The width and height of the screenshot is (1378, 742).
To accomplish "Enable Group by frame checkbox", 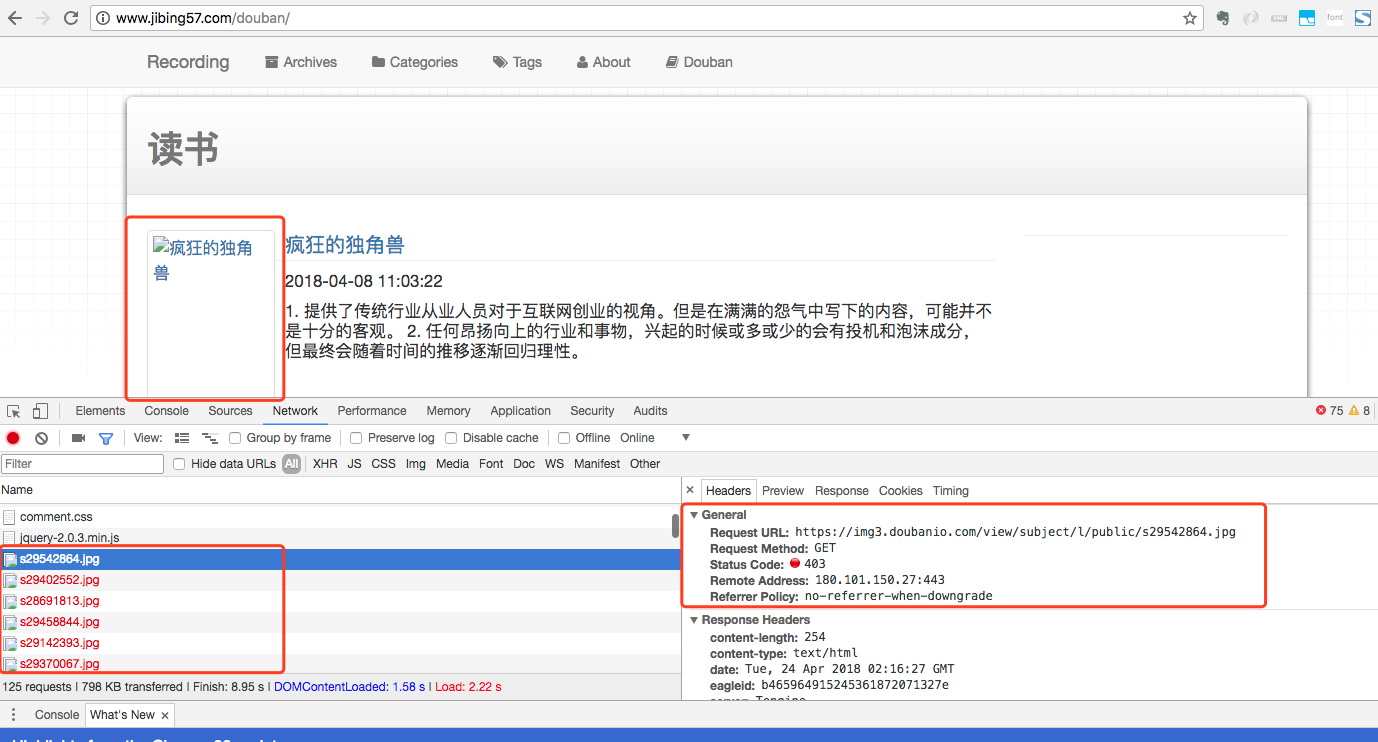I will tap(235, 438).
